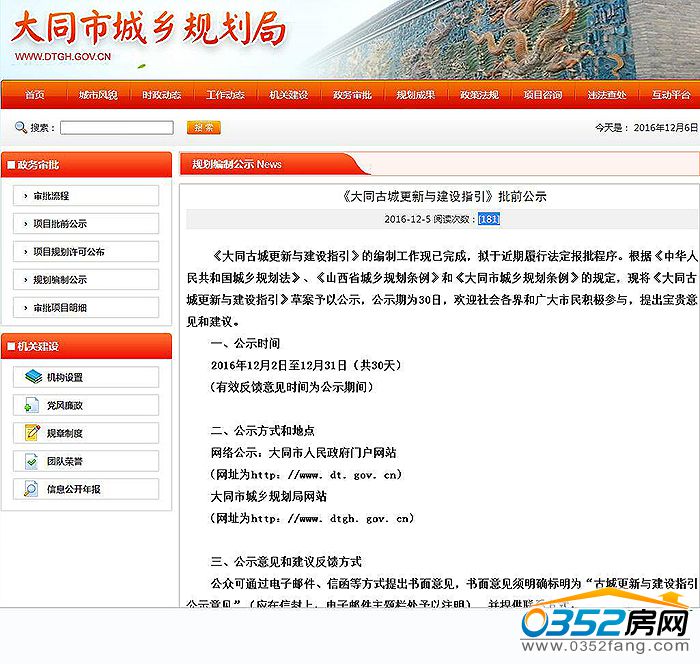This screenshot has width=700, height=664.
Task: Click into the search text field
Action: point(116,128)
